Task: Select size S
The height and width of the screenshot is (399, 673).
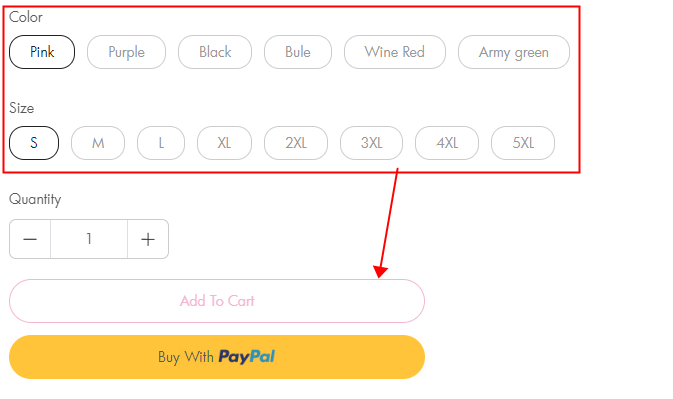Action: [x=34, y=143]
